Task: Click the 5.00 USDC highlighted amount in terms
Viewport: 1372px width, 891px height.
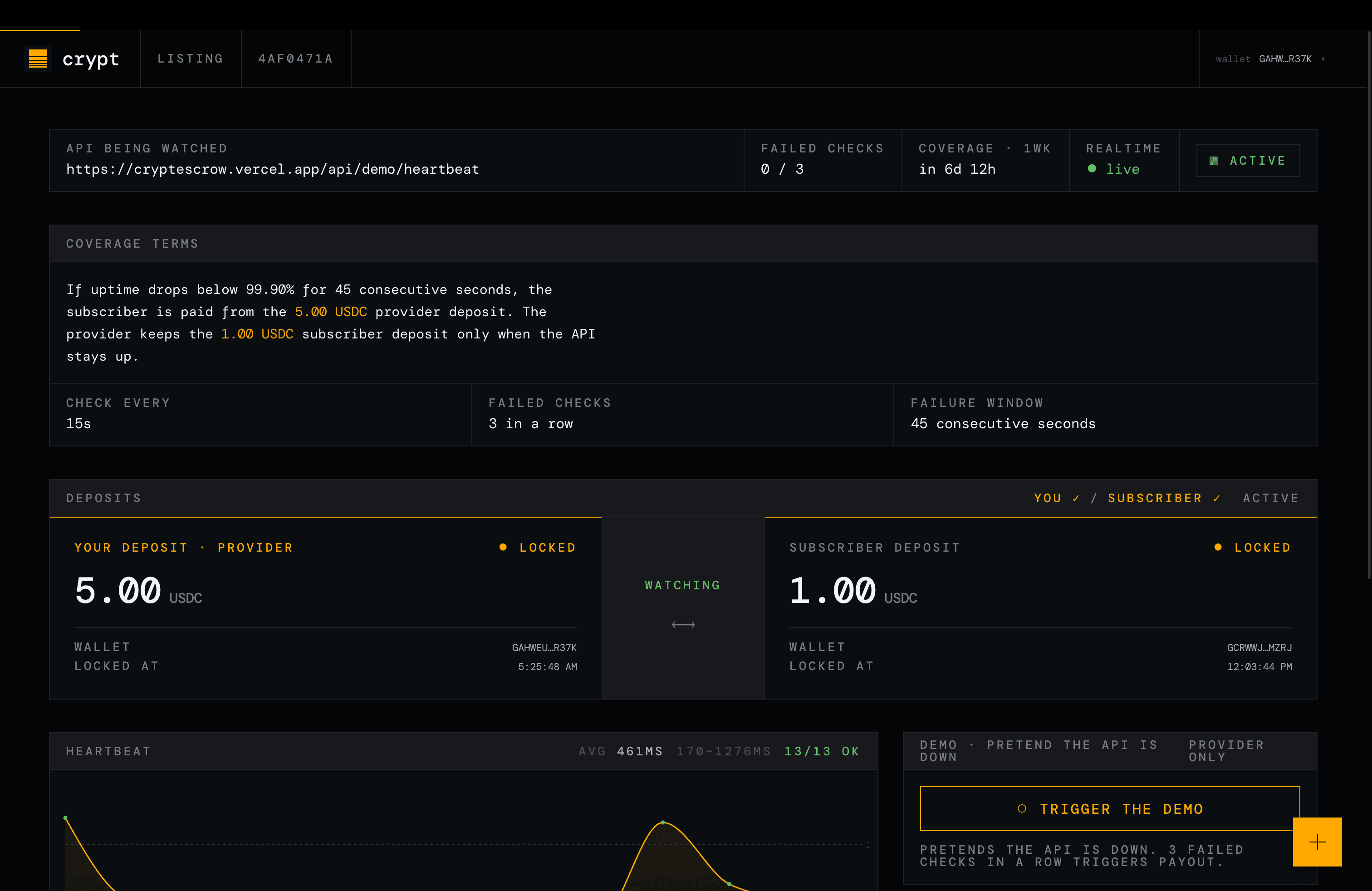Action: [331, 312]
